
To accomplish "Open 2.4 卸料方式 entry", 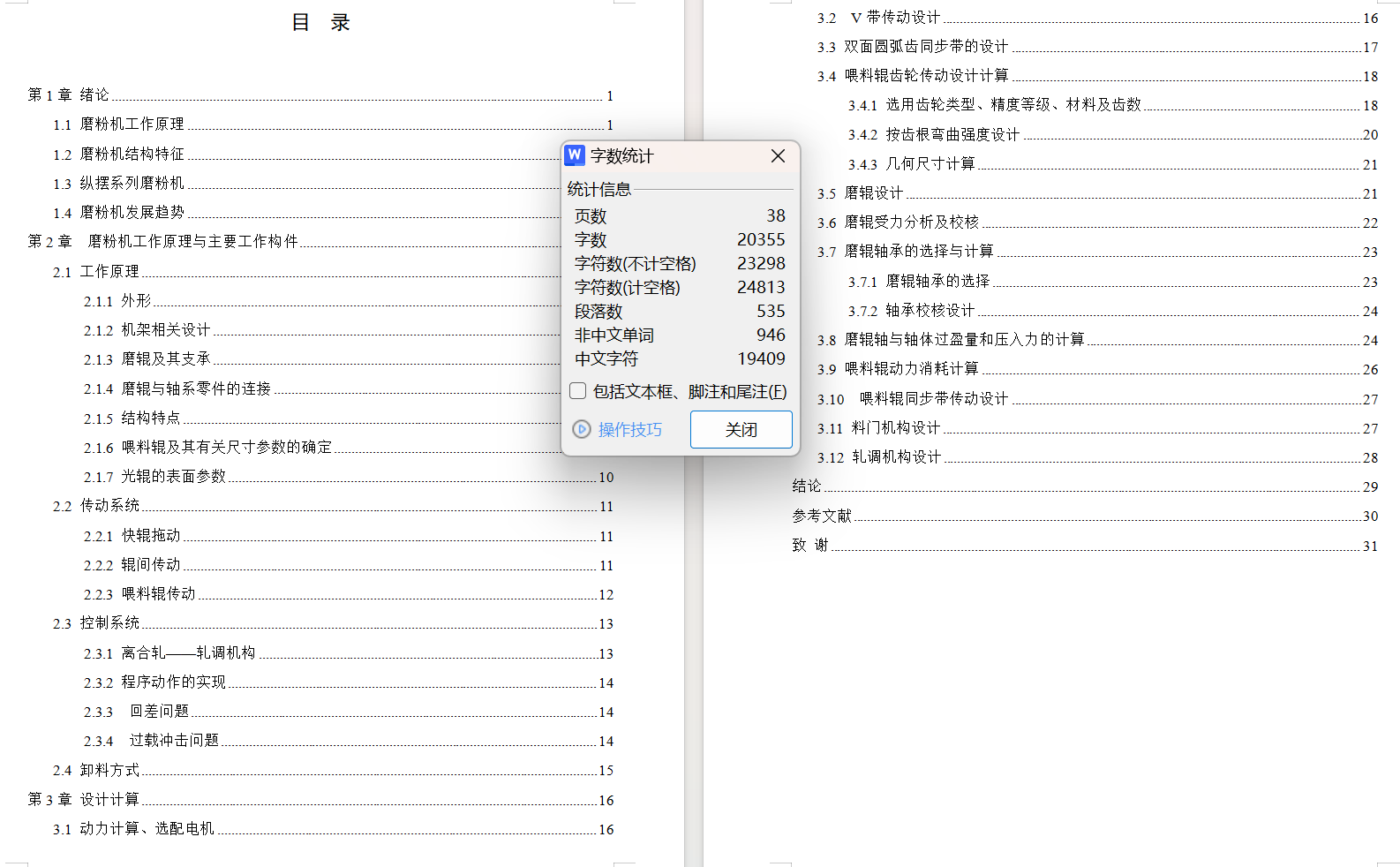I will click(333, 771).
